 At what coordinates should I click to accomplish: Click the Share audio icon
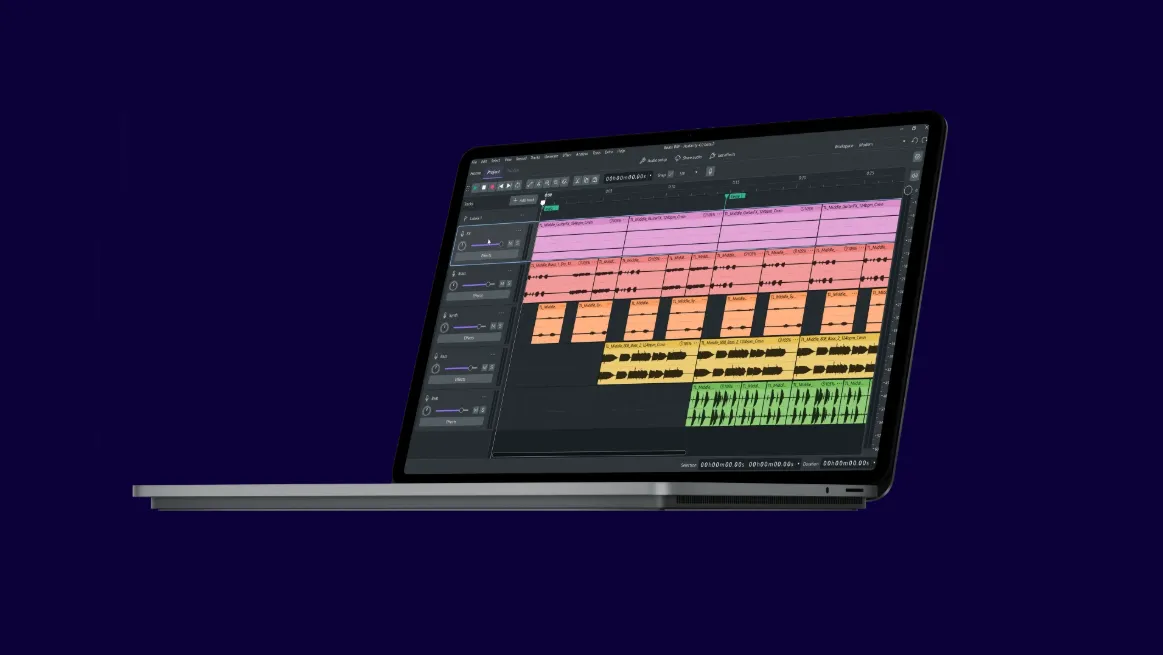pos(688,157)
